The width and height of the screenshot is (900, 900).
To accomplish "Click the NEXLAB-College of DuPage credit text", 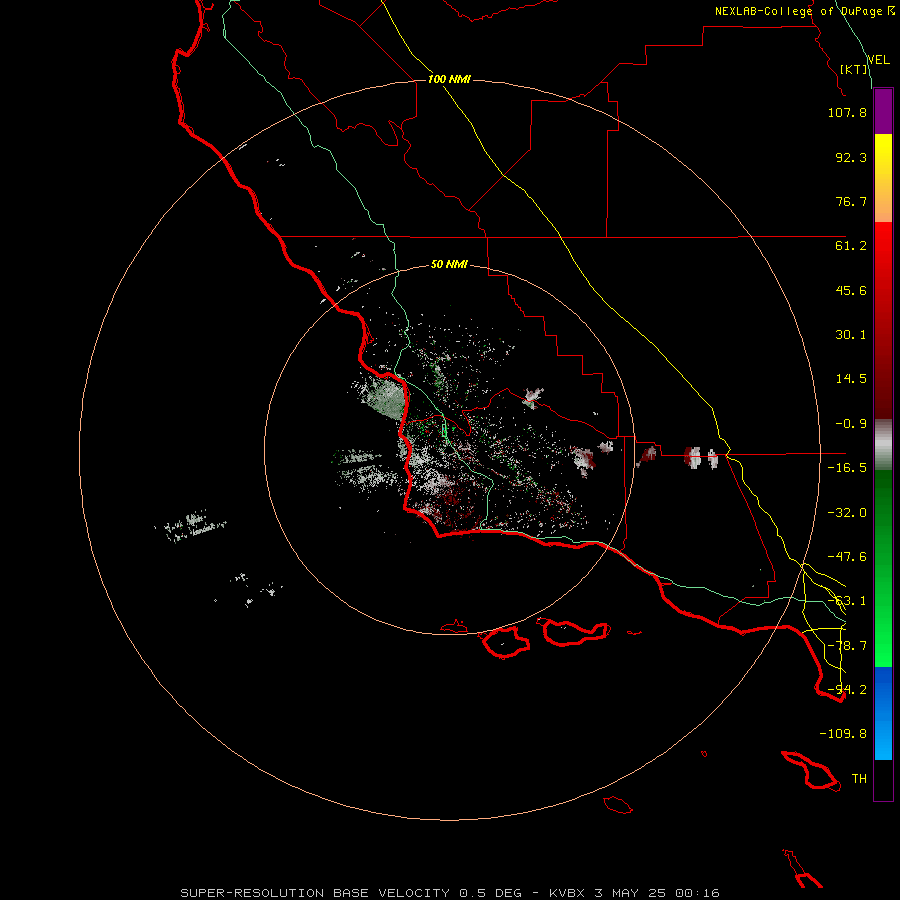I will pyautogui.click(x=804, y=11).
